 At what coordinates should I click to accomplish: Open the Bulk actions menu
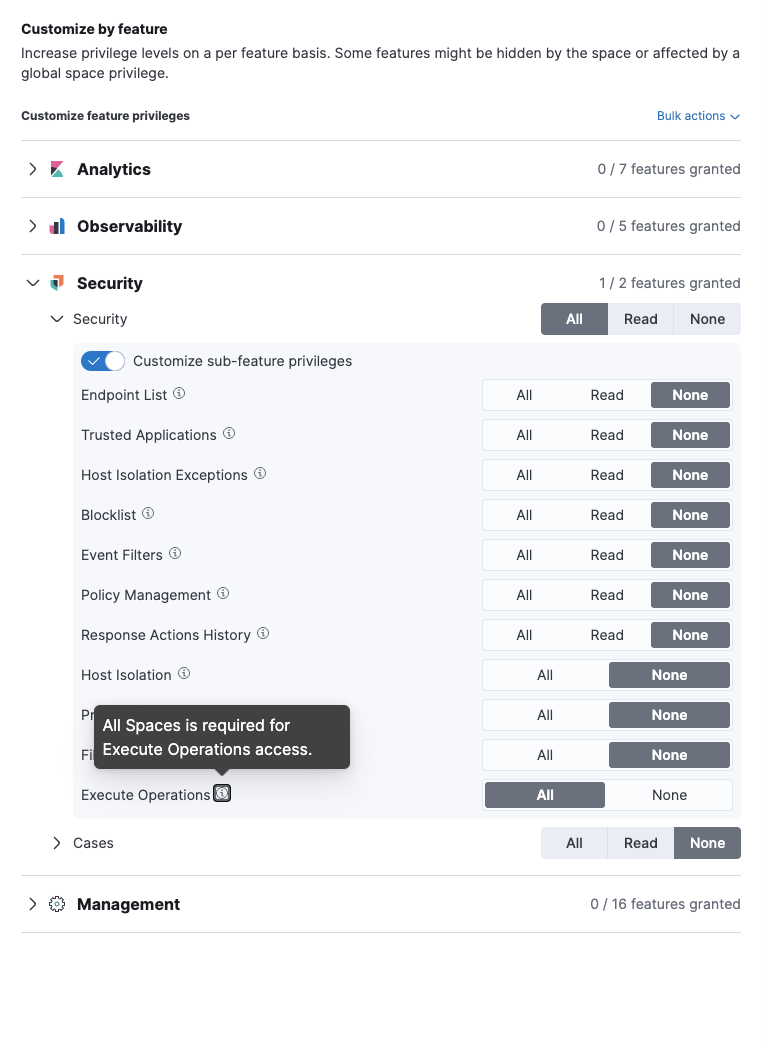(698, 116)
